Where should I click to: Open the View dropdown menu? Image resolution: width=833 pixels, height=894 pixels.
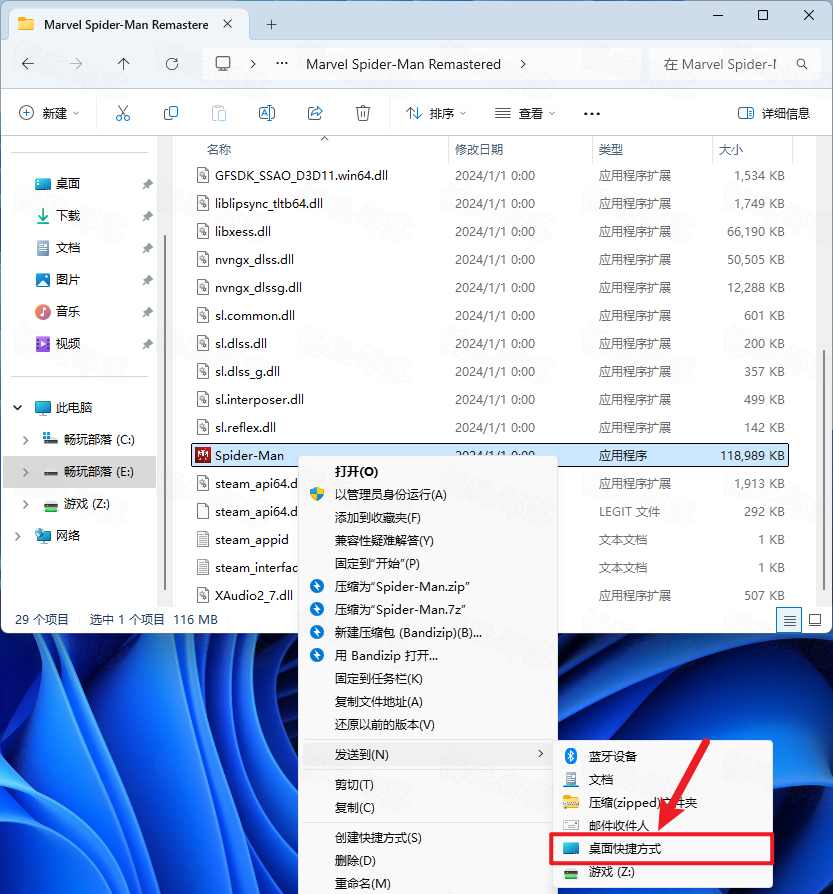click(525, 113)
